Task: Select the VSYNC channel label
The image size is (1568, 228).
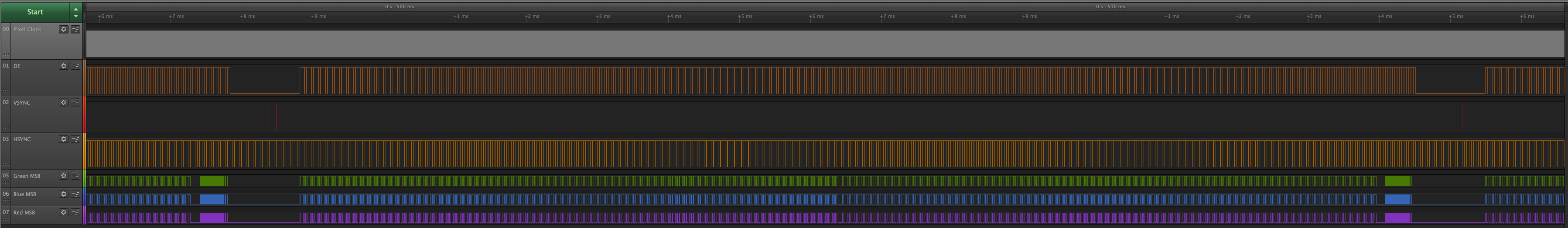Action: pos(22,103)
